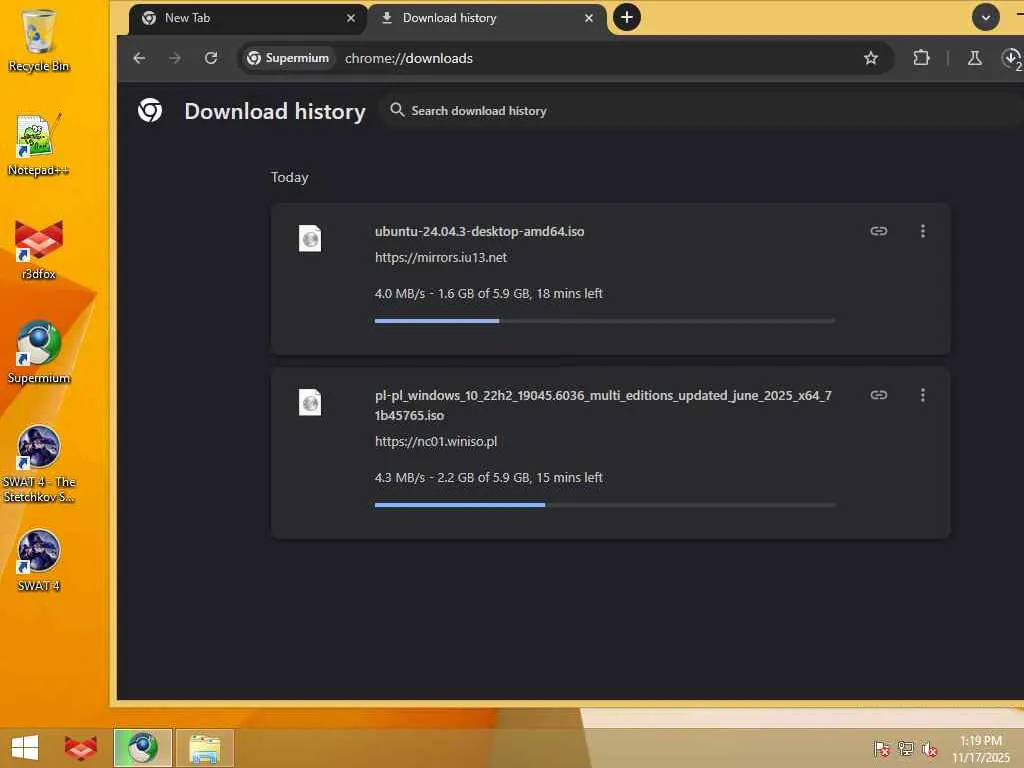1024x768 pixels.
Task: Copy download link for Windows 10 iso
Action: [878, 394]
